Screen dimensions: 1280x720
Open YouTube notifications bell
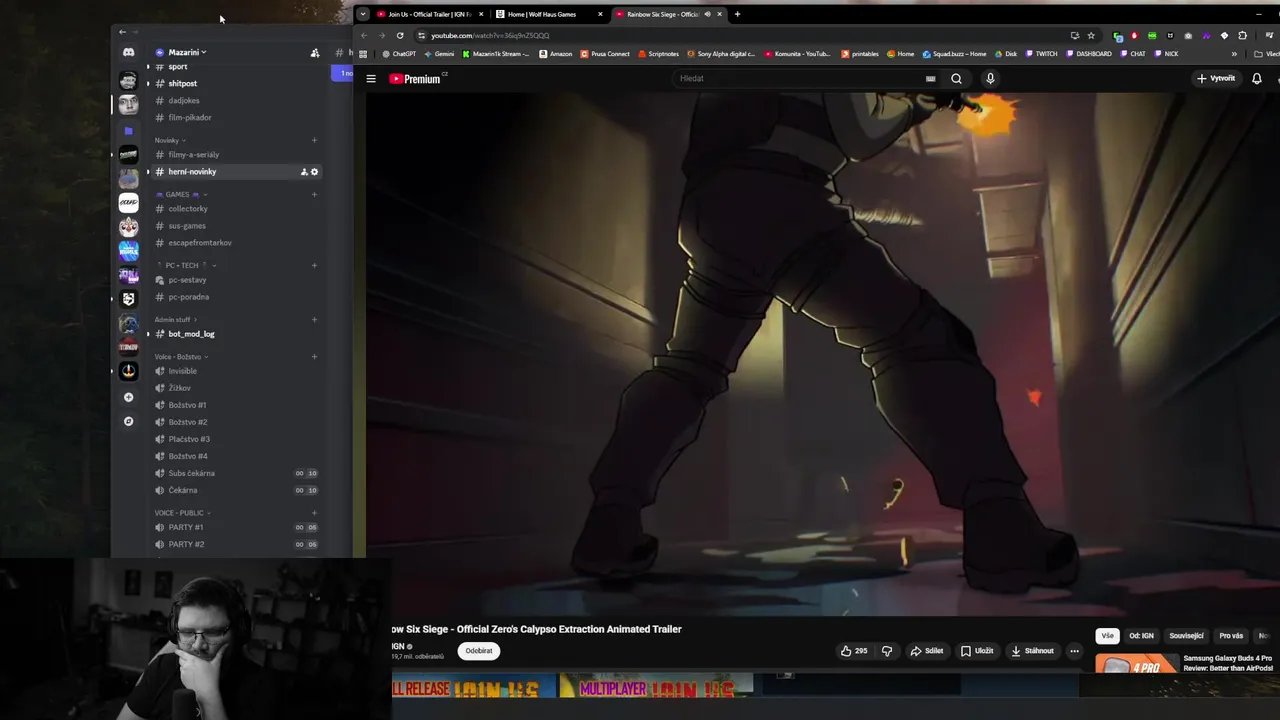[1257, 78]
